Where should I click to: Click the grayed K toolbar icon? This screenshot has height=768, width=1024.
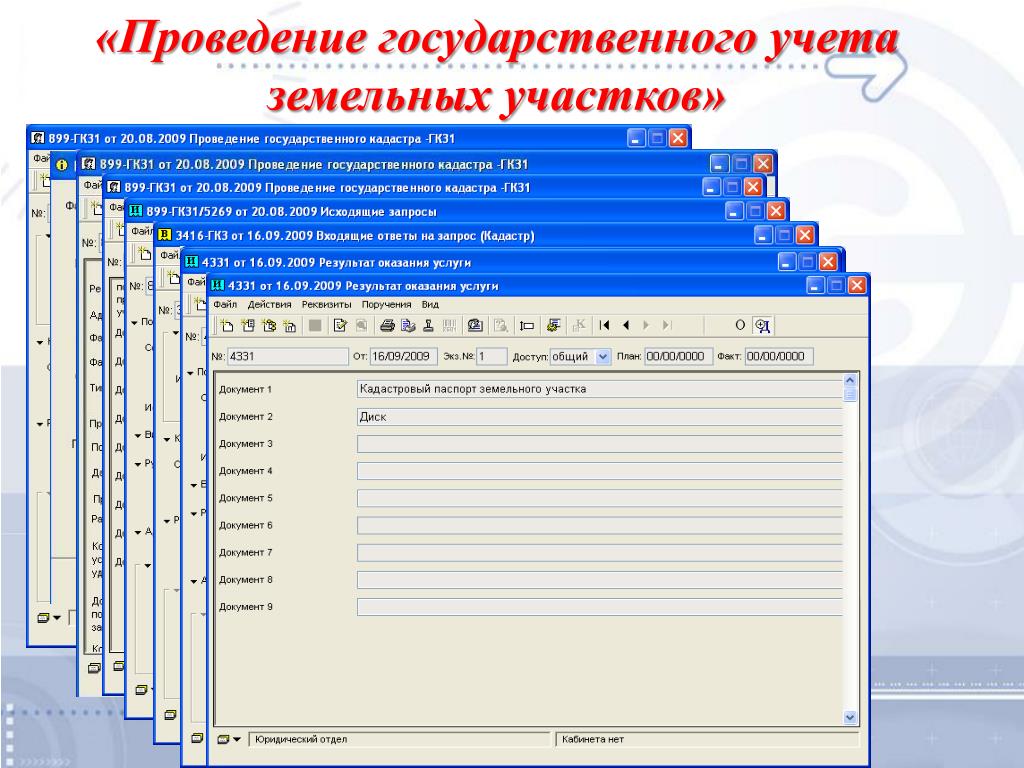click(x=579, y=325)
